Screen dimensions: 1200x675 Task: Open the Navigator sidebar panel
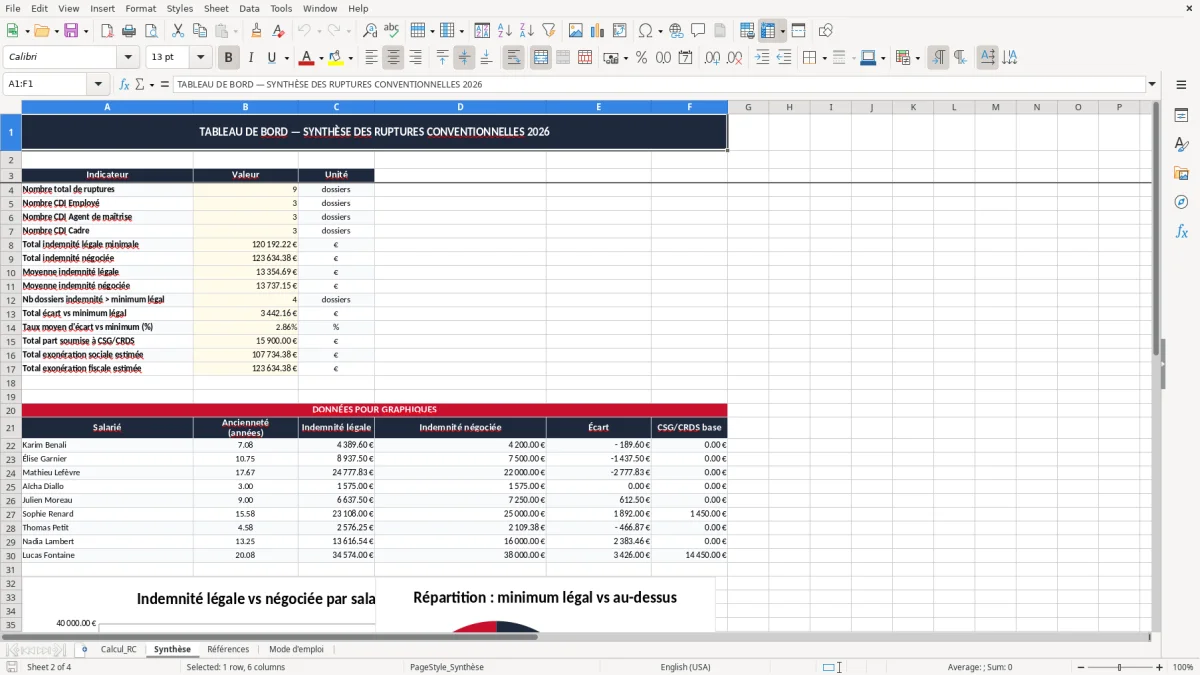[x=1181, y=202]
